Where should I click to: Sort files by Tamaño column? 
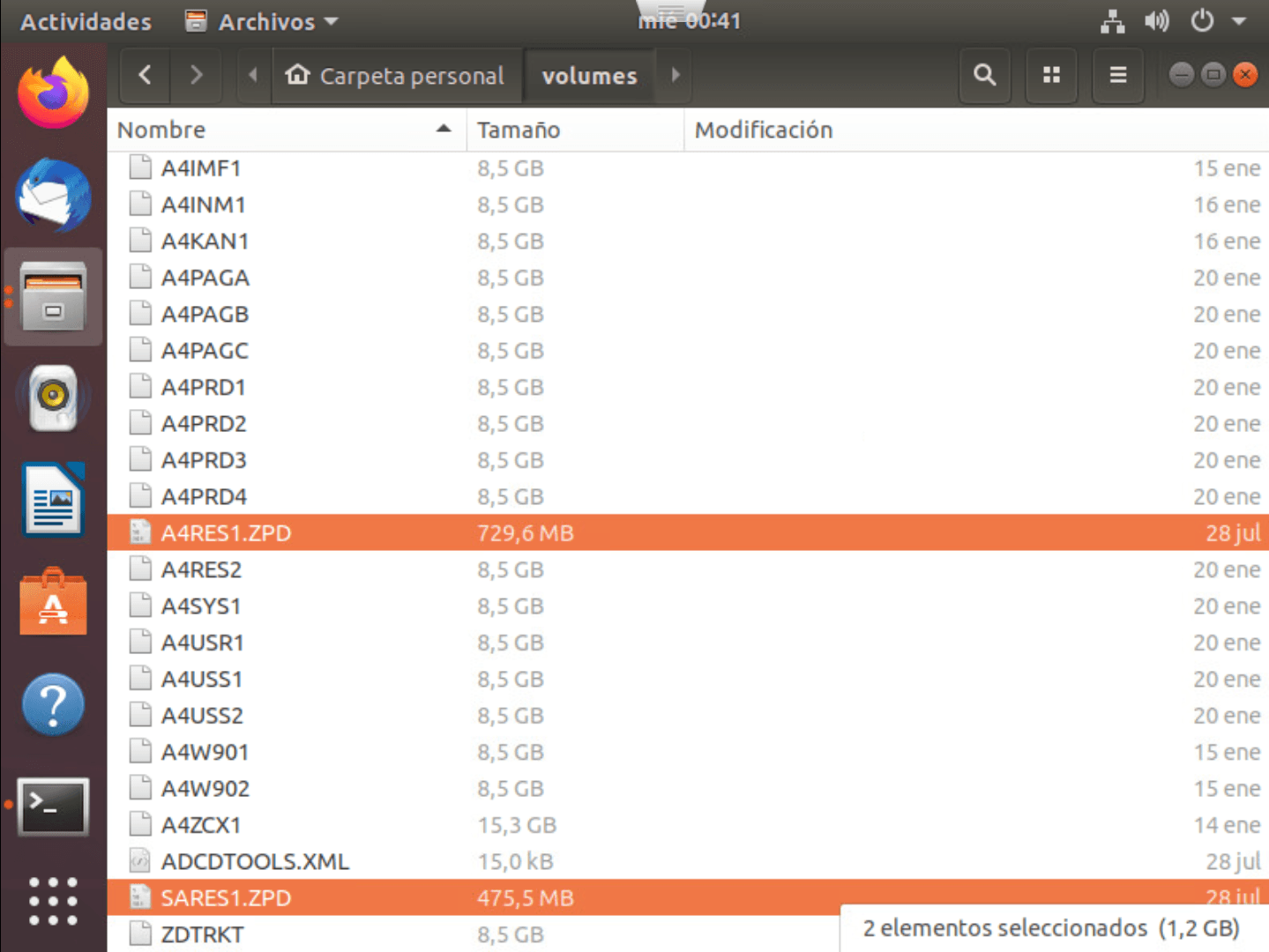click(x=519, y=130)
